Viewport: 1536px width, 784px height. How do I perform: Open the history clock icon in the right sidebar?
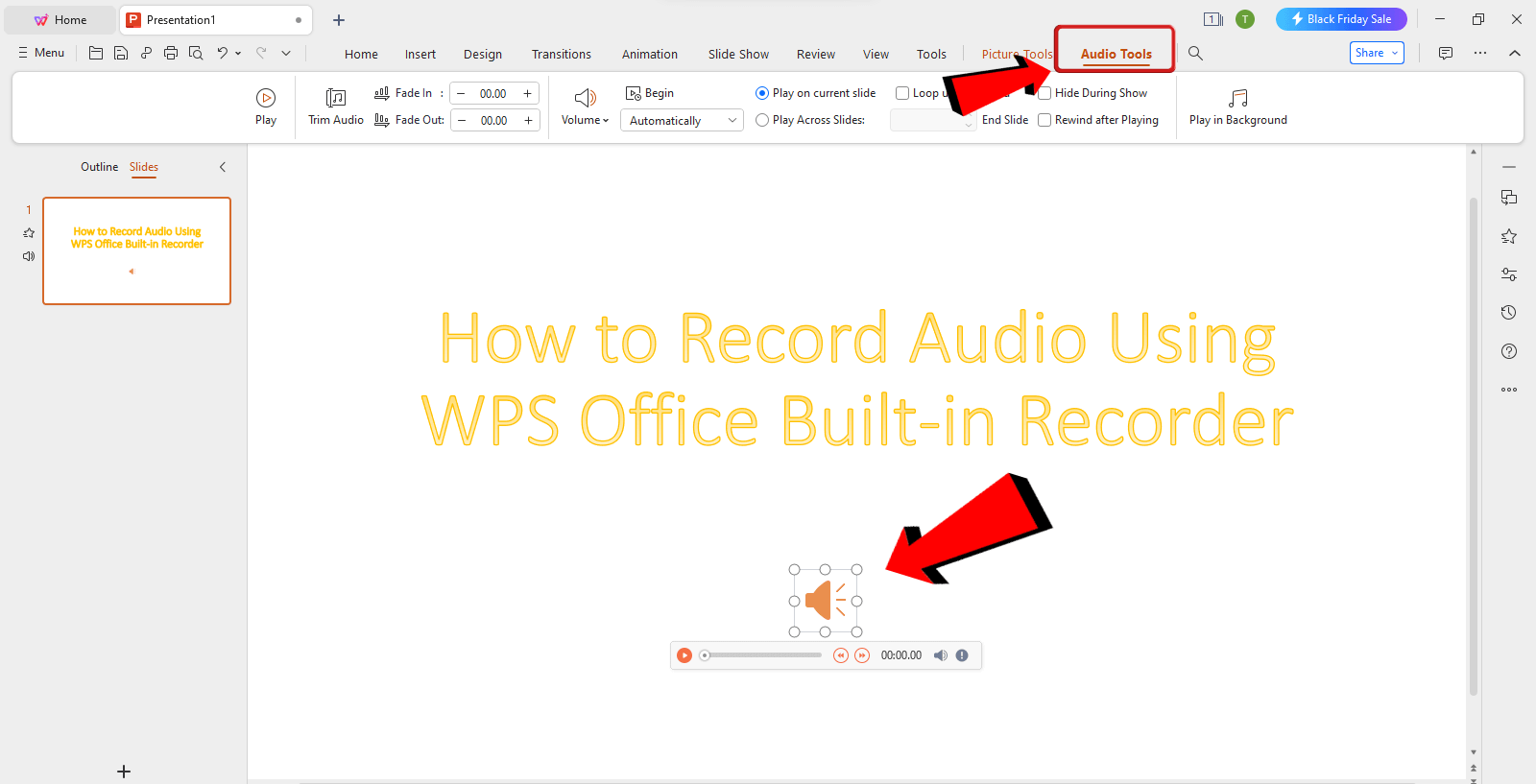[1509, 313]
